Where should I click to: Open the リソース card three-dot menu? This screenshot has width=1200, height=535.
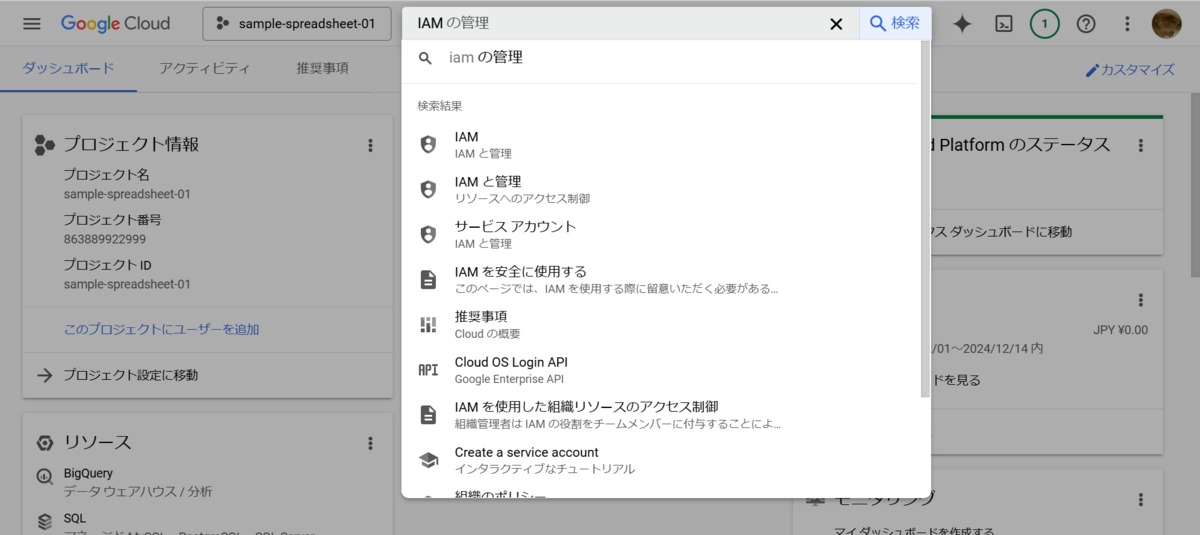pos(370,443)
